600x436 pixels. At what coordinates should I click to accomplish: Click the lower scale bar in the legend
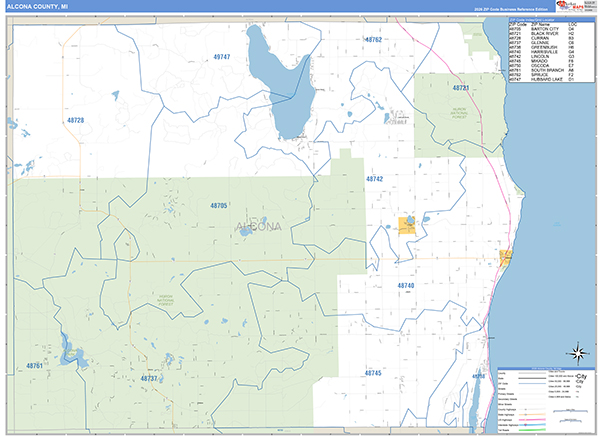(571, 421)
